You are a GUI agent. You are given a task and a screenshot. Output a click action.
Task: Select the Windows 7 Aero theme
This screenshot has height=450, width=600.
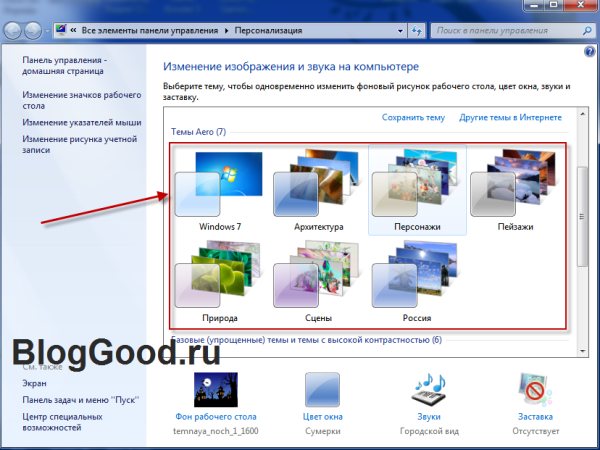click(220, 191)
